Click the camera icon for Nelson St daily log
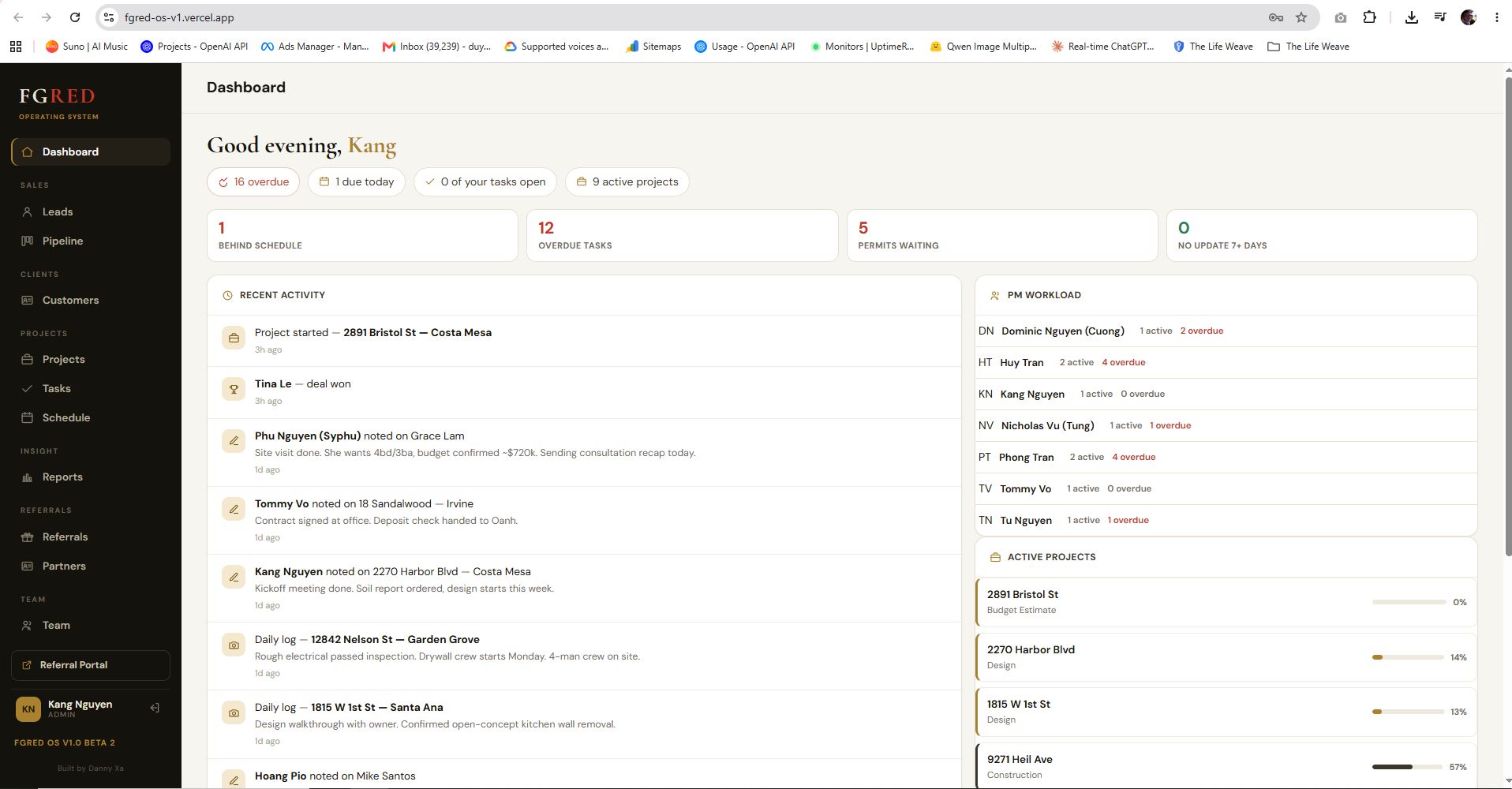 [234, 645]
